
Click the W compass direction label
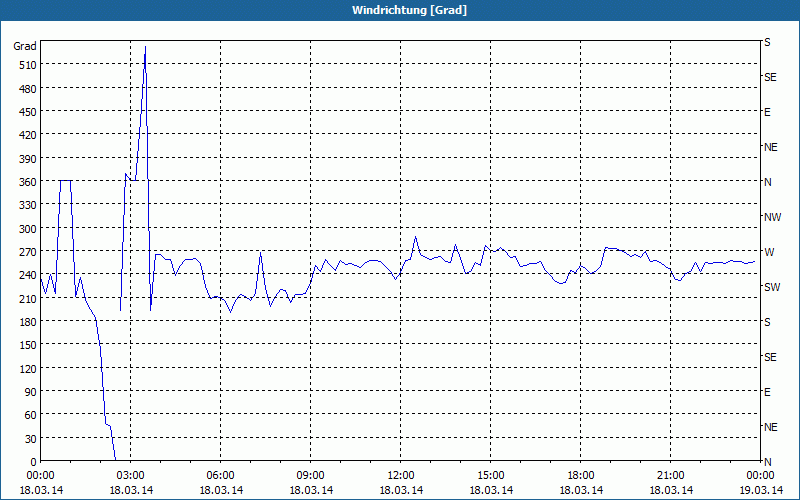point(769,252)
